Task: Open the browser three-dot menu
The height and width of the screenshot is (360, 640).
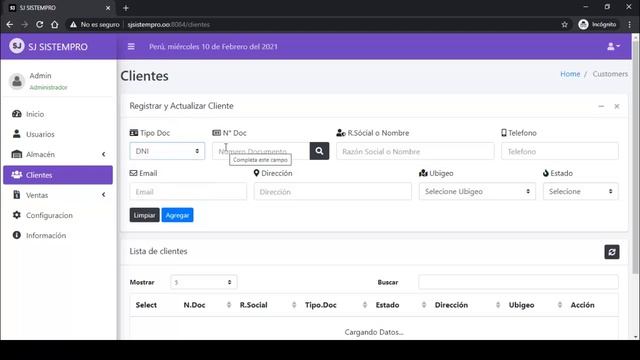Action: (x=630, y=24)
